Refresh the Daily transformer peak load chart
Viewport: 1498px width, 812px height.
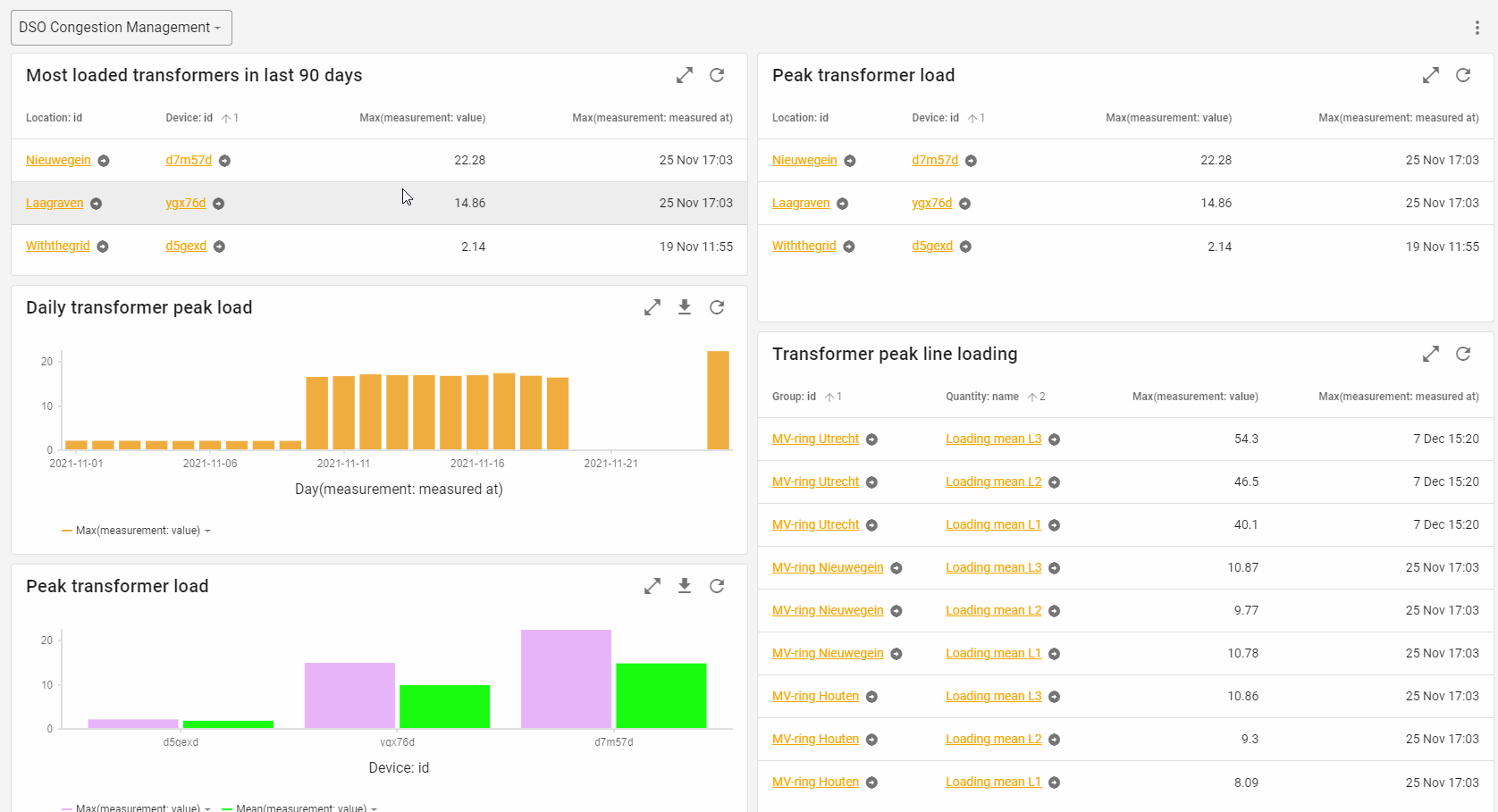717,307
